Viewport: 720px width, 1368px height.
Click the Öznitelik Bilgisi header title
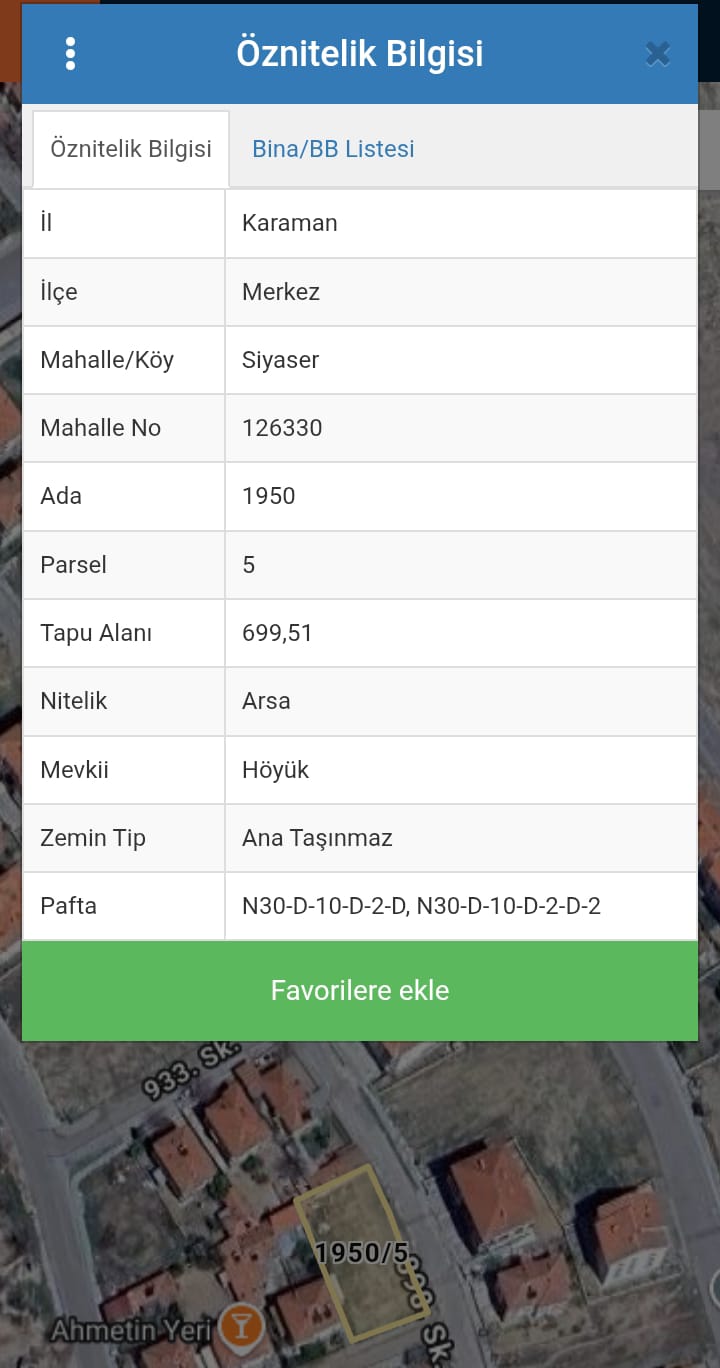coord(360,54)
